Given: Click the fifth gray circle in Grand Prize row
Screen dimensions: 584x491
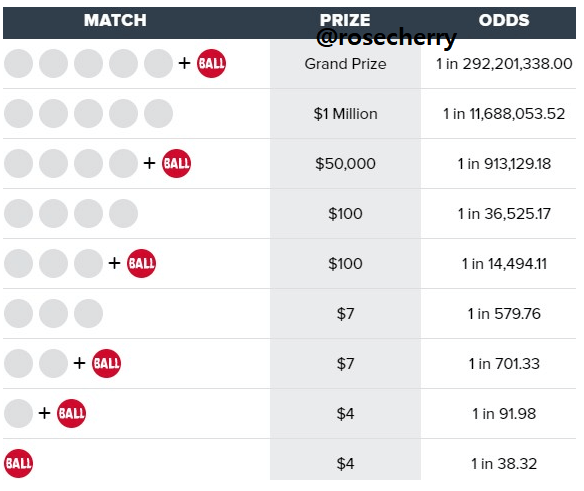Looking at the screenshot, I should point(158,63).
